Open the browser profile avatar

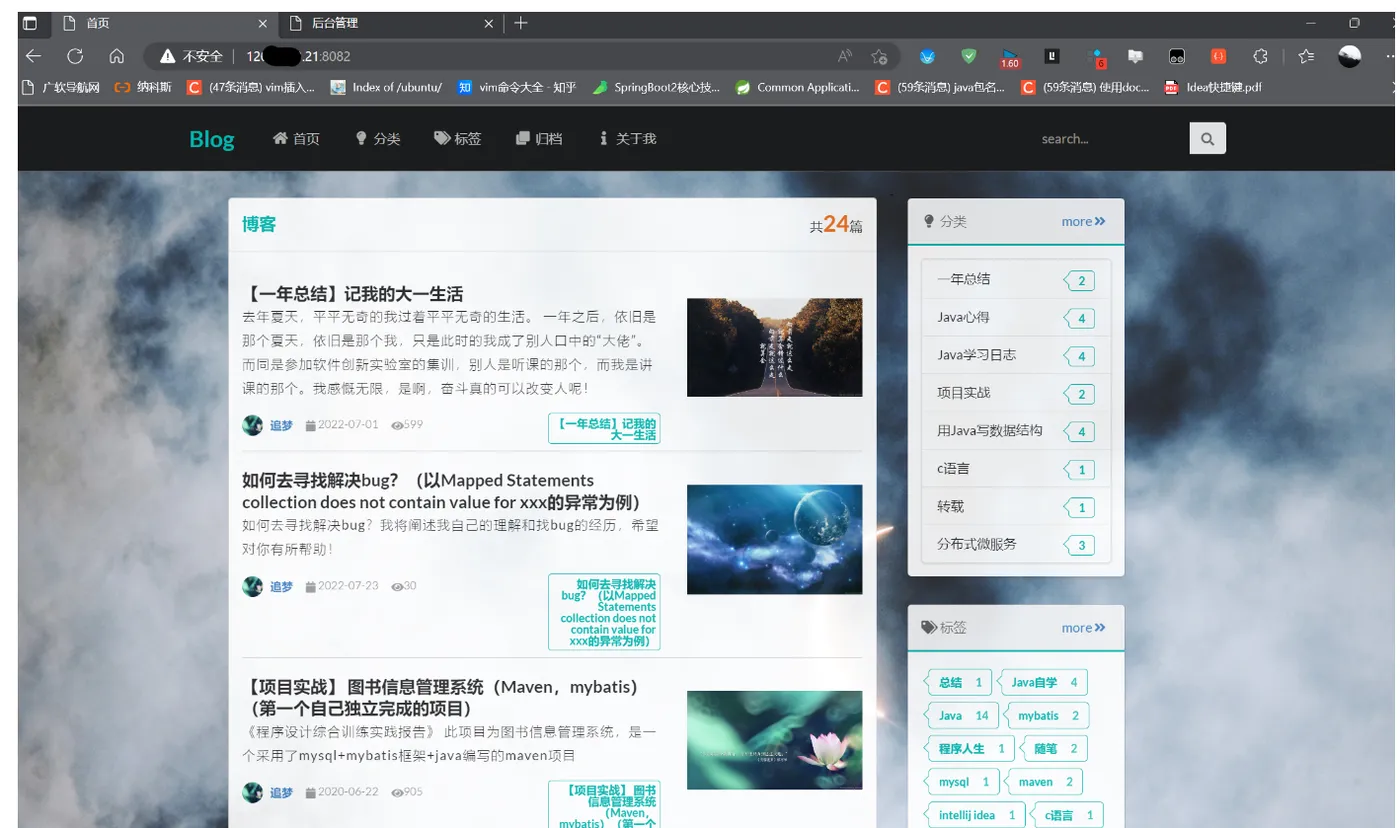(x=1349, y=56)
